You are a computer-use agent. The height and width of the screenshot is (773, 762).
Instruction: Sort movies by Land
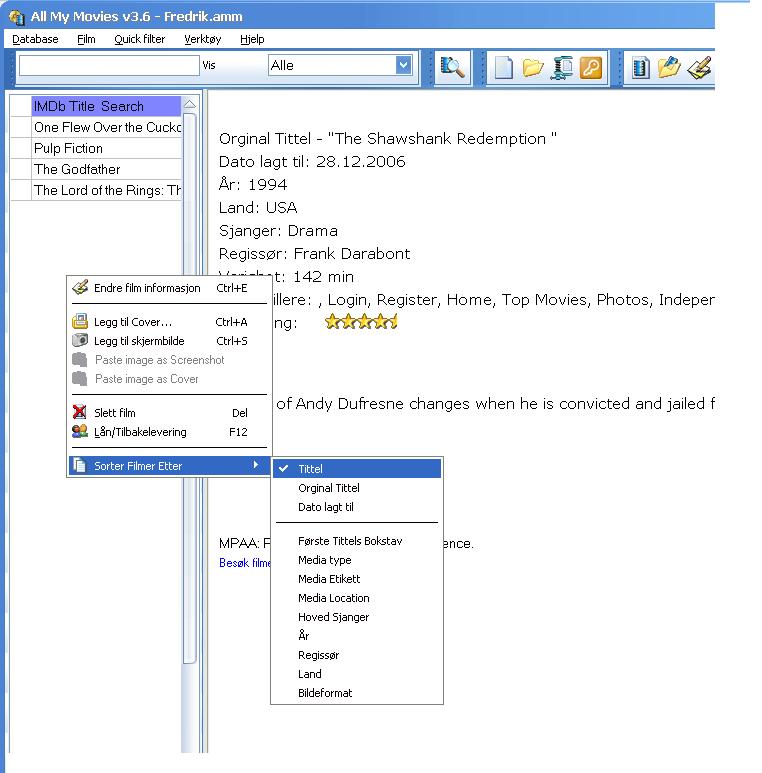[357, 674]
